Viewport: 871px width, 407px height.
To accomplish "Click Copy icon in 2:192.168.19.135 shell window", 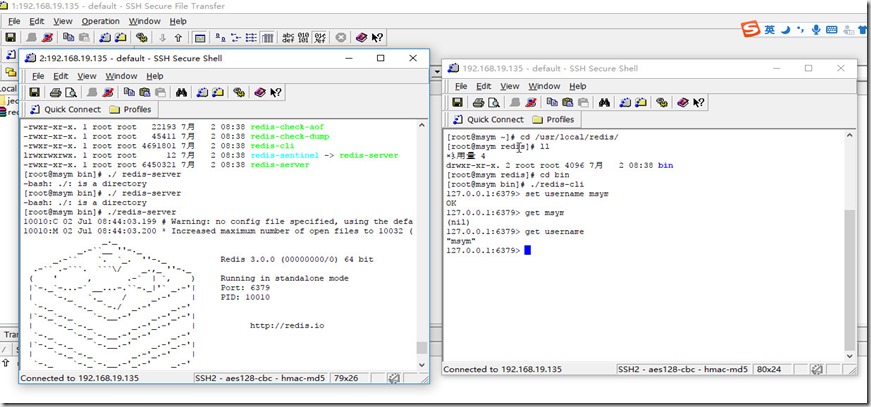I will point(129,92).
